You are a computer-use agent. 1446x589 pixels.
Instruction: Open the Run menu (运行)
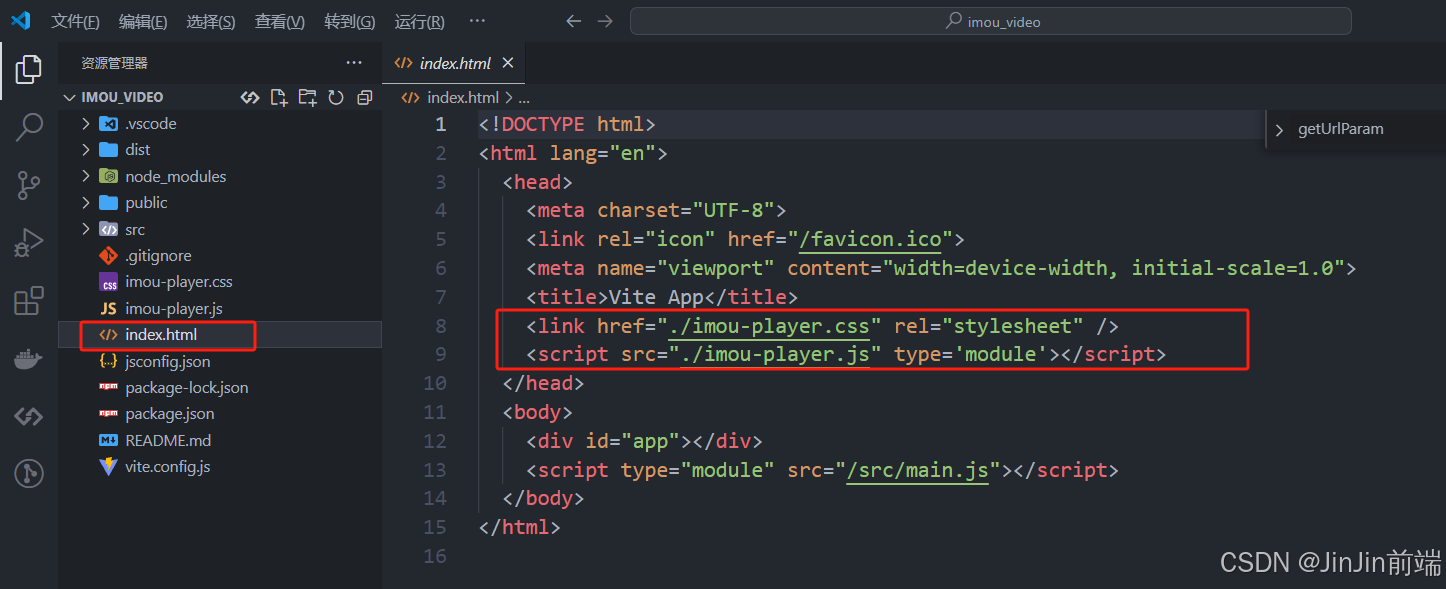420,21
